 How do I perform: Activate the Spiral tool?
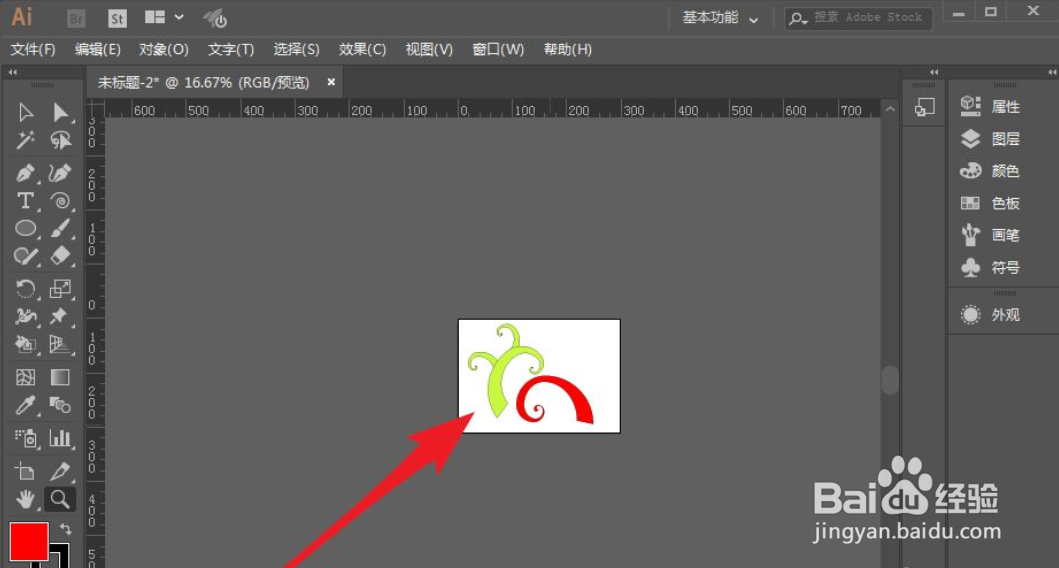coord(60,201)
